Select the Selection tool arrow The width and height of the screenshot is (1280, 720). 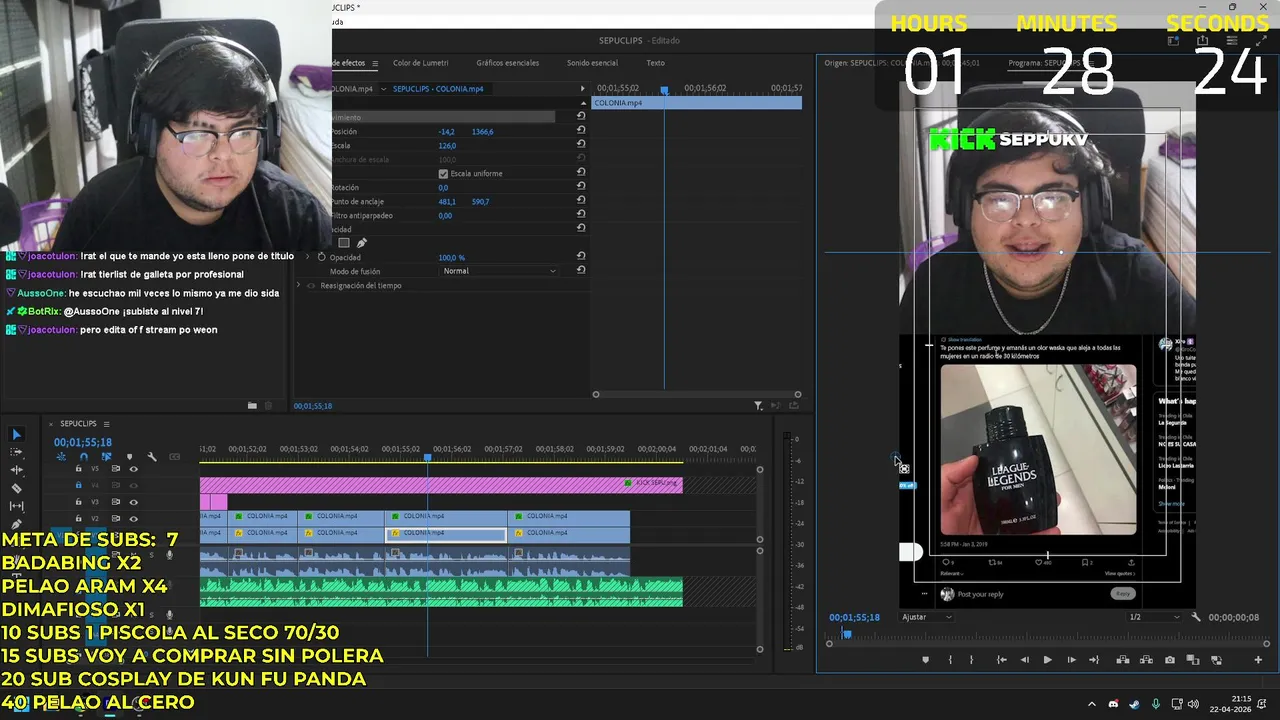point(16,434)
